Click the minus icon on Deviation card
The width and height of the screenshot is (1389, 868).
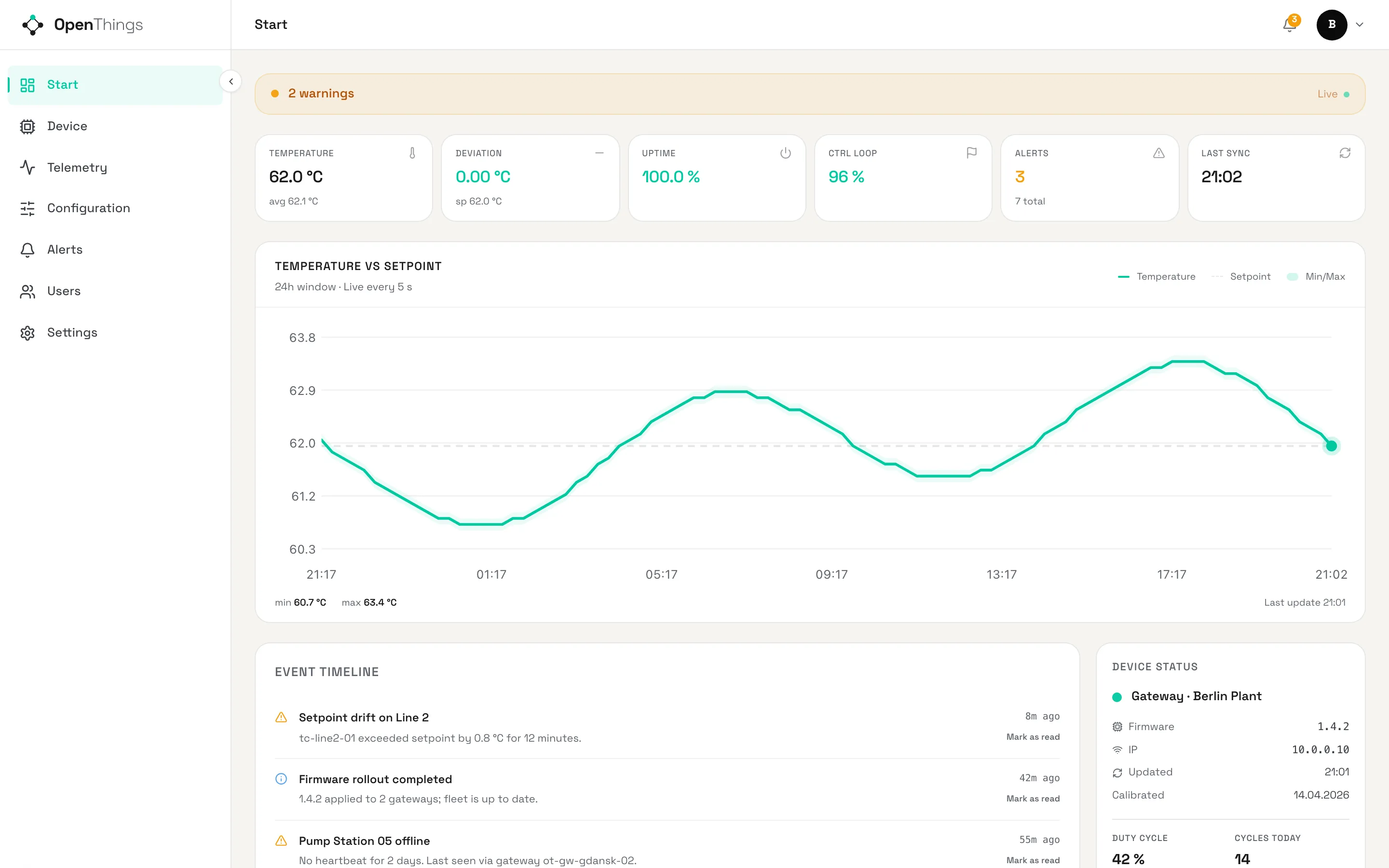(x=599, y=153)
